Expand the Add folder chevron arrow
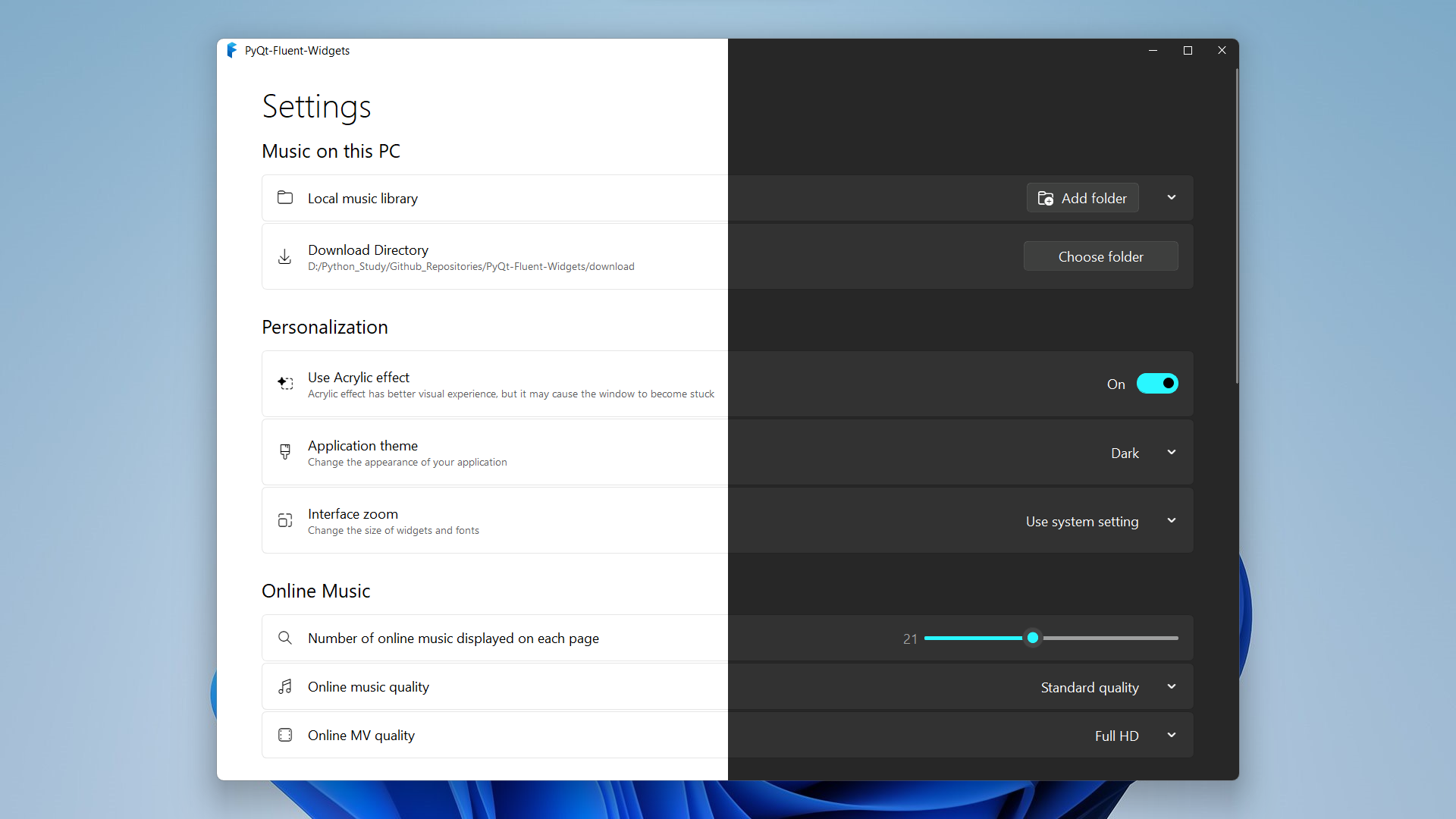 tap(1172, 197)
